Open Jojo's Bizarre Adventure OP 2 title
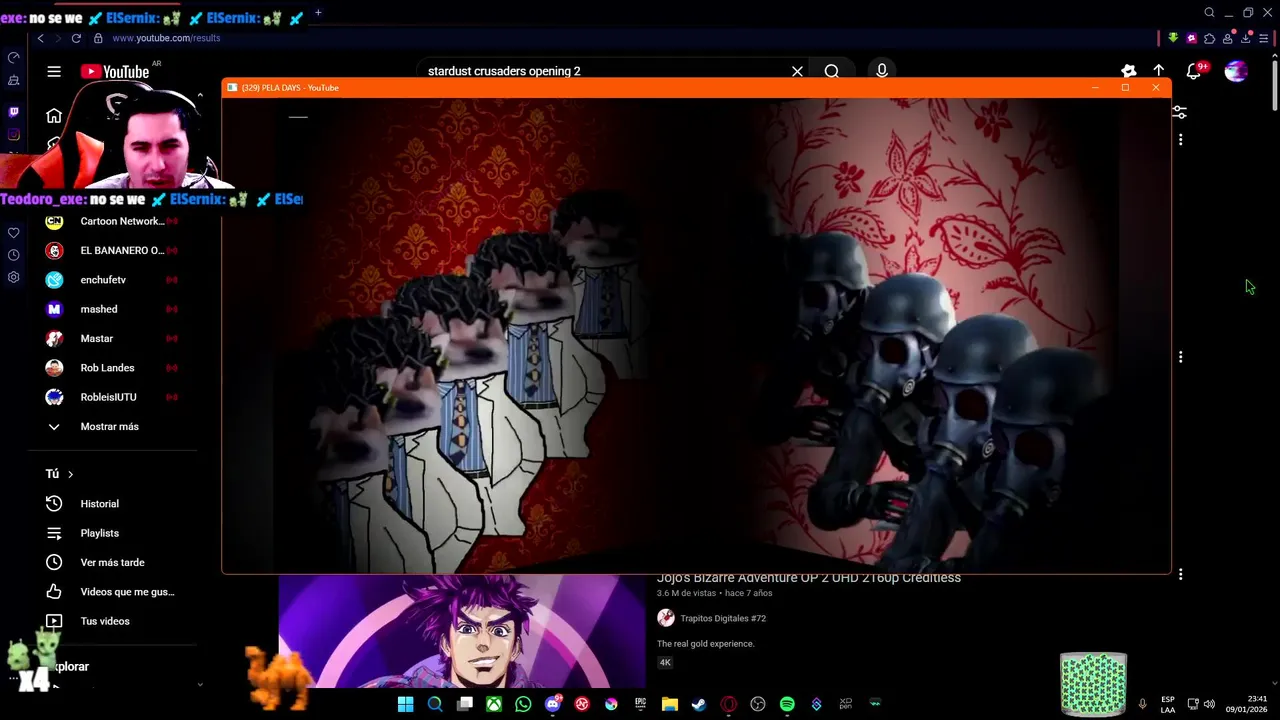Screen dimensions: 1280x720 click(809, 578)
